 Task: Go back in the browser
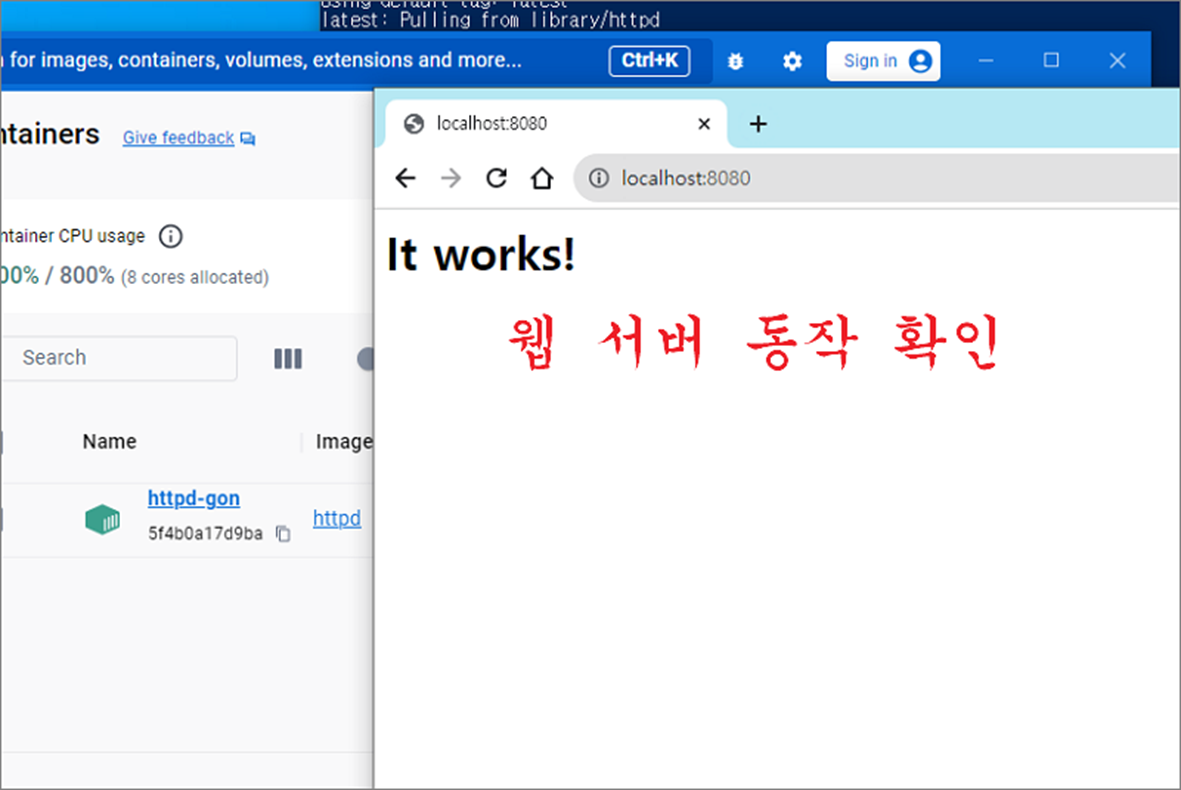[x=405, y=178]
